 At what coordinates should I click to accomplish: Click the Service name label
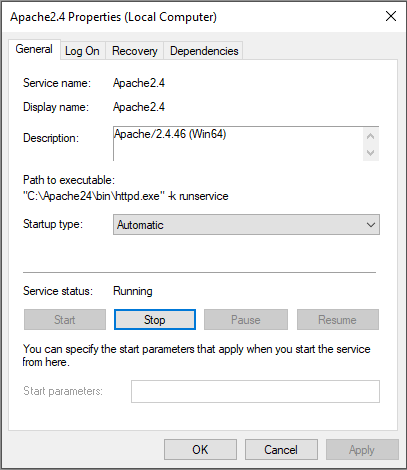pos(57,83)
